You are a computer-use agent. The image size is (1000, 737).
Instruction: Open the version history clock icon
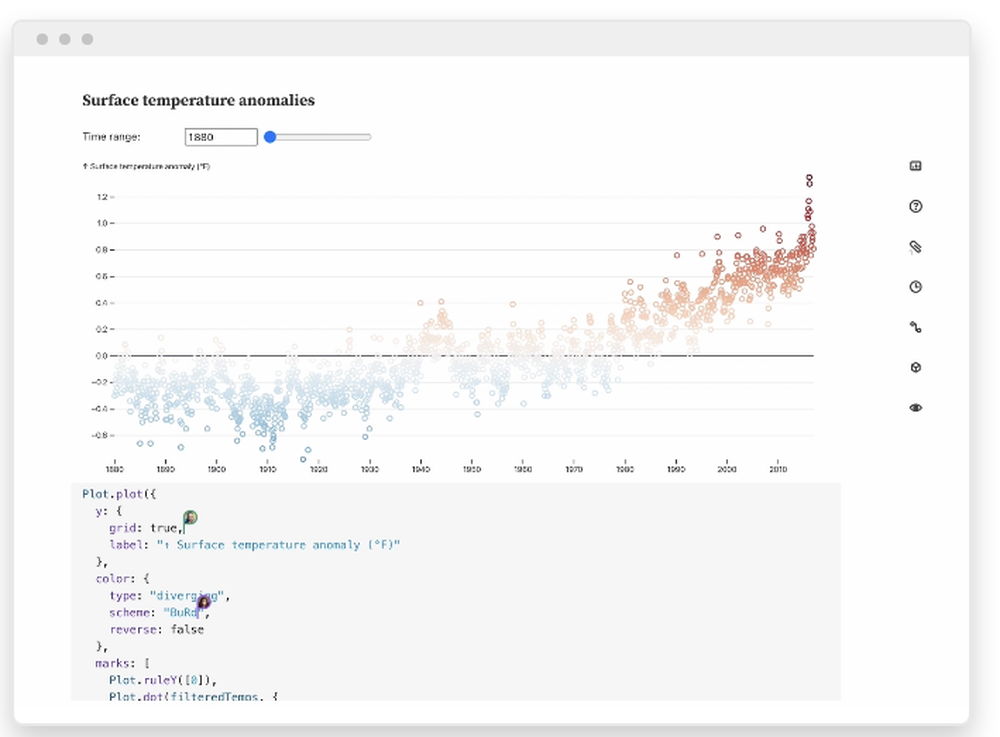(915, 287)
